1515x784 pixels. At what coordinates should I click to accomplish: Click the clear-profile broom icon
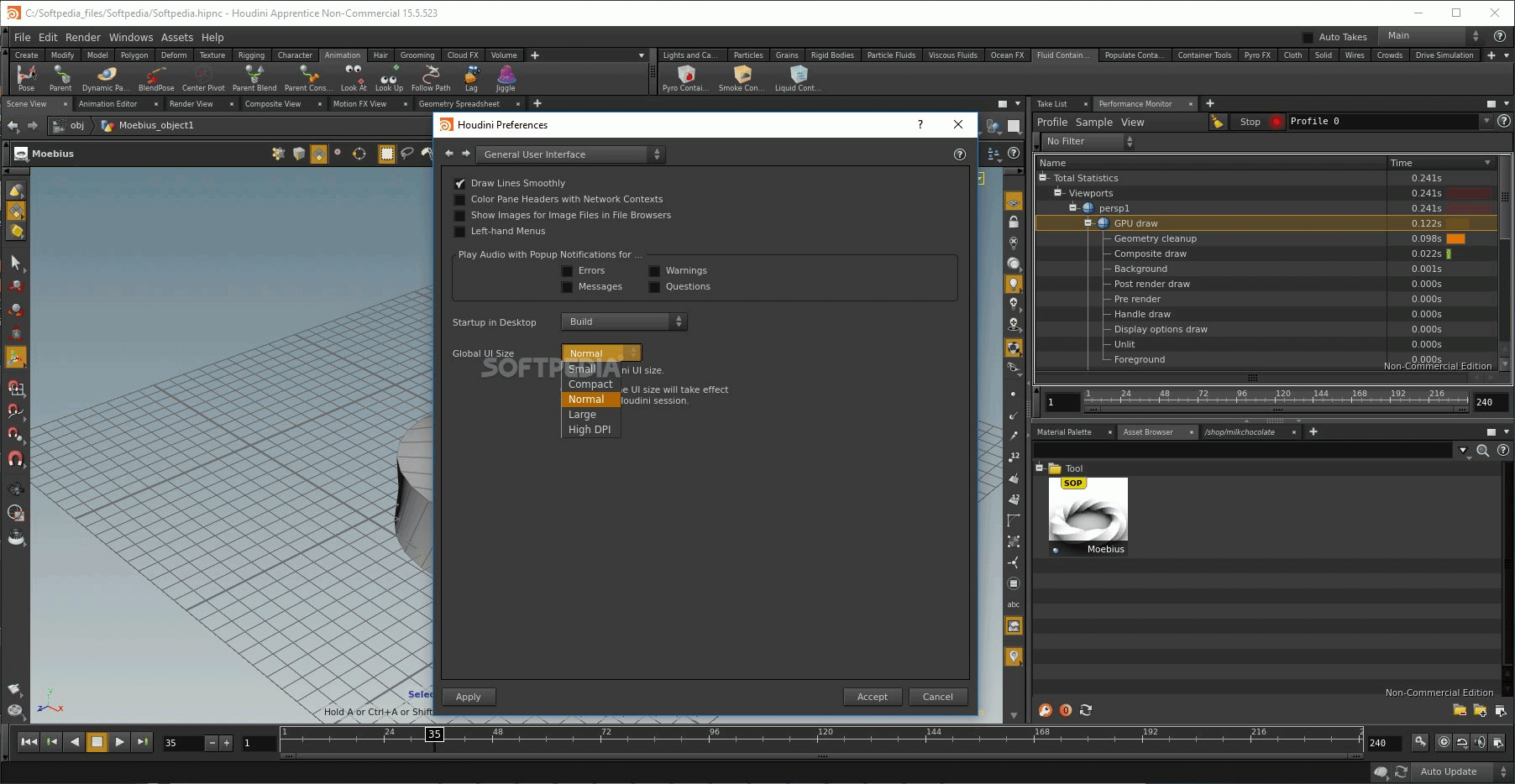(x=1217, y=122)
